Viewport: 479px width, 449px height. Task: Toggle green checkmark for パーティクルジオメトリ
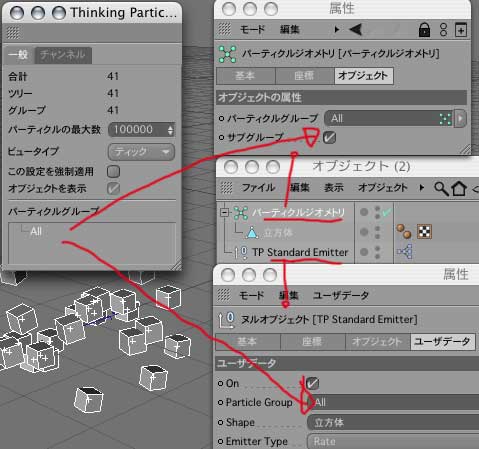386,212
